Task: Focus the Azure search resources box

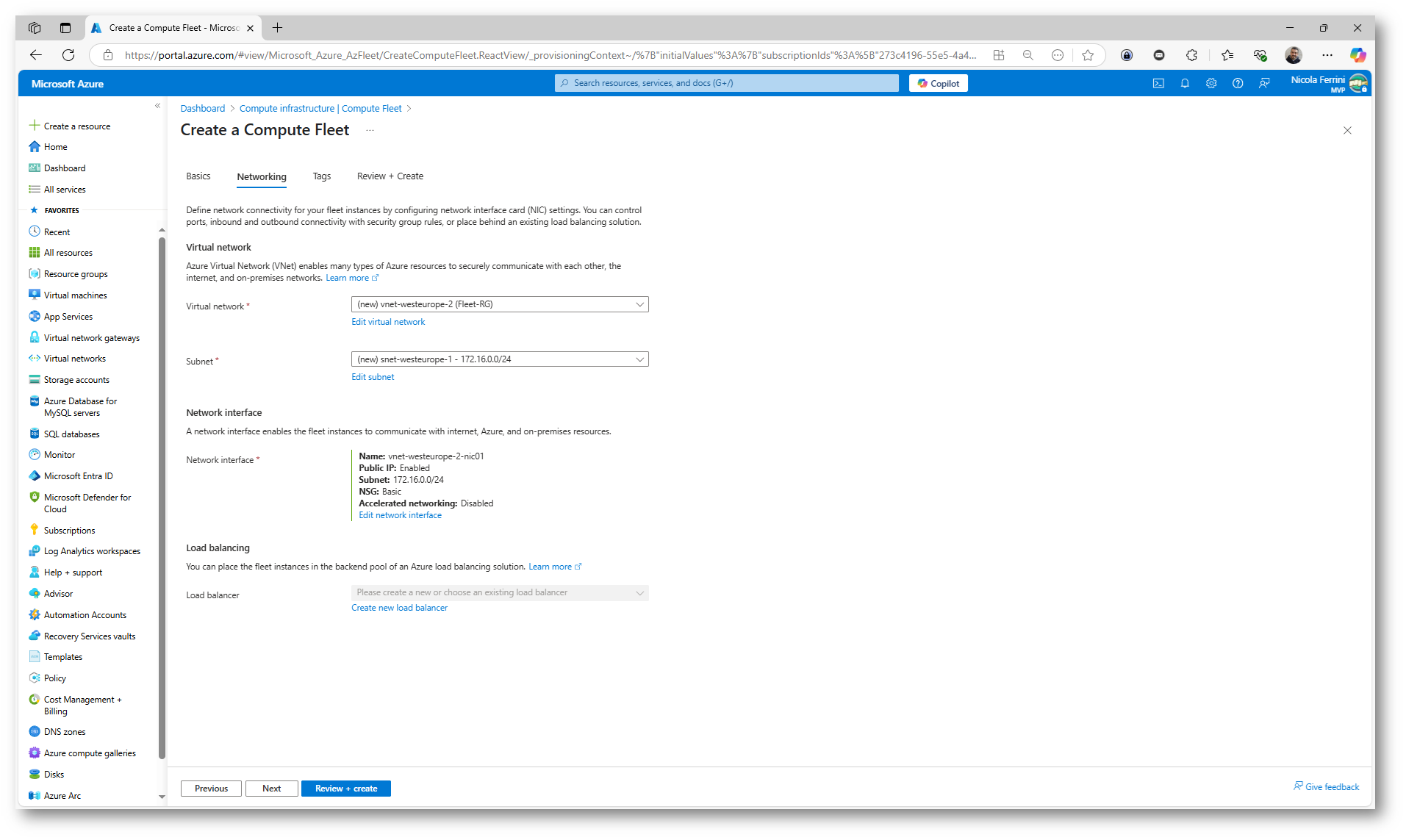Action: [x=727, y=83]
